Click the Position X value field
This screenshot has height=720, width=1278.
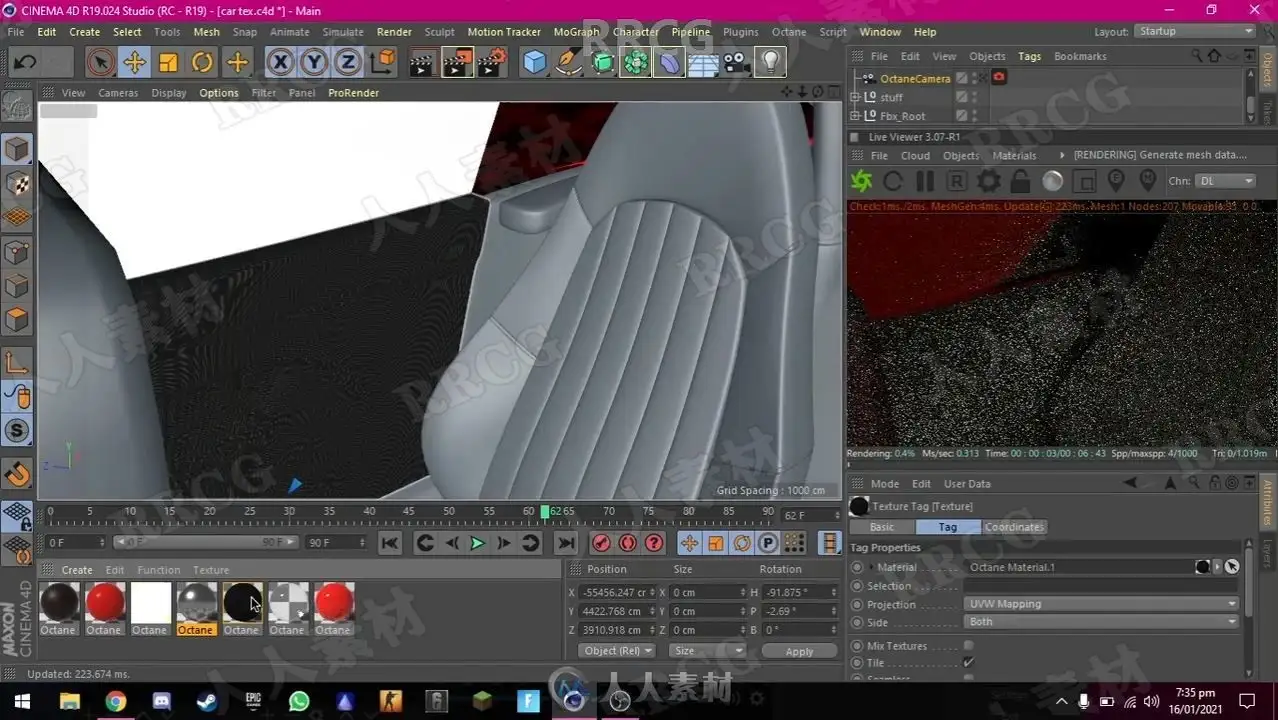(x=616, y=593)
